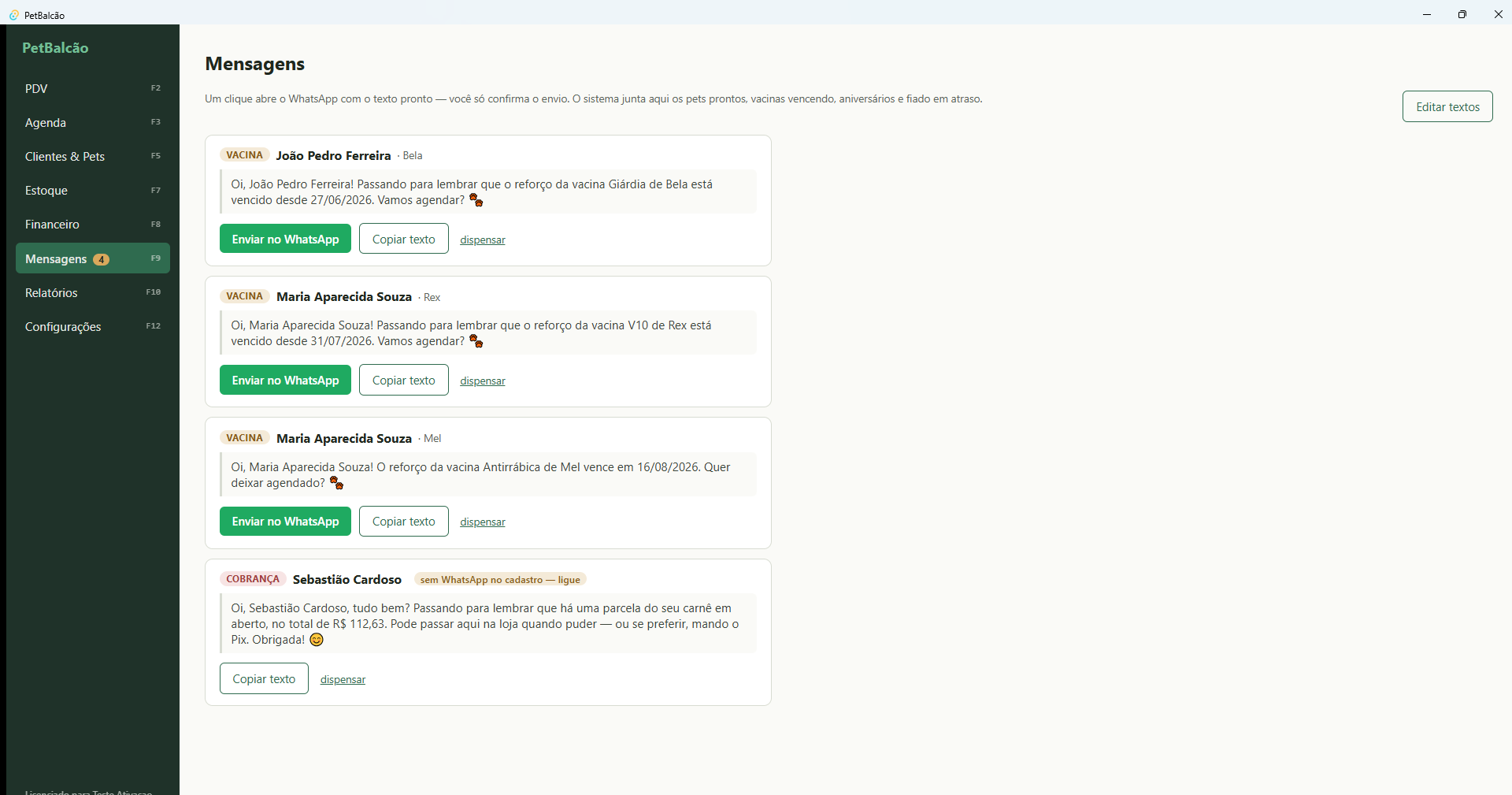Open Relatórios in the sidebar

pos(93,292)
